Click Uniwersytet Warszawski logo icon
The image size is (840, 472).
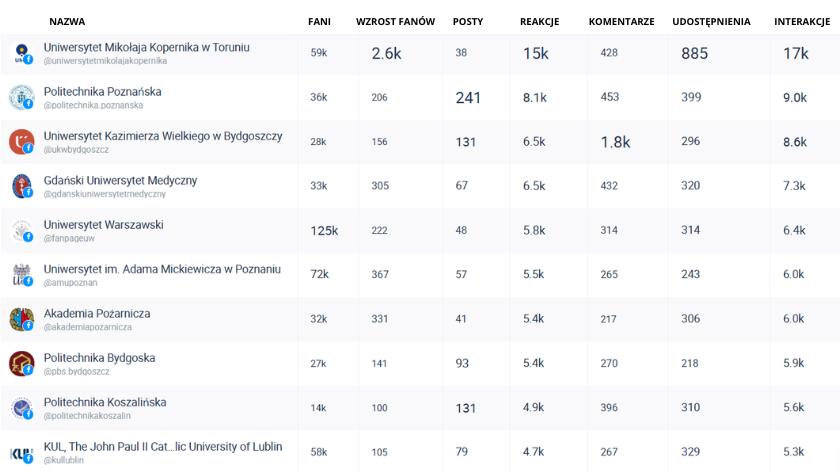point(21,231)
